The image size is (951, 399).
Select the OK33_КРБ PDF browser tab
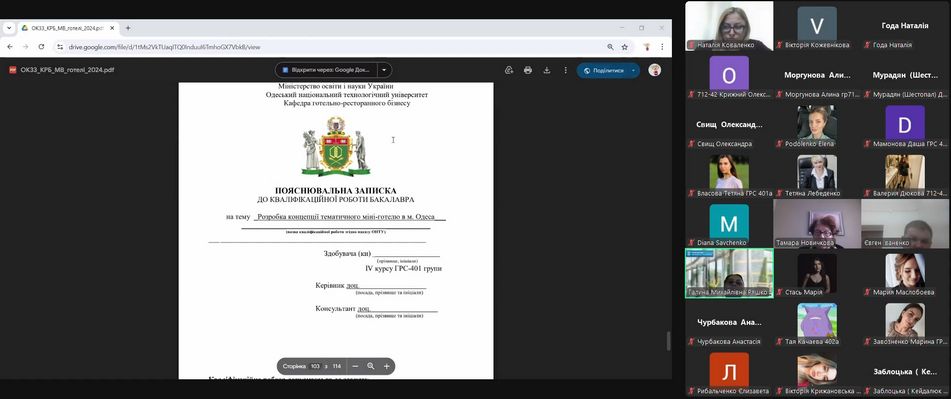click(68, 28)
